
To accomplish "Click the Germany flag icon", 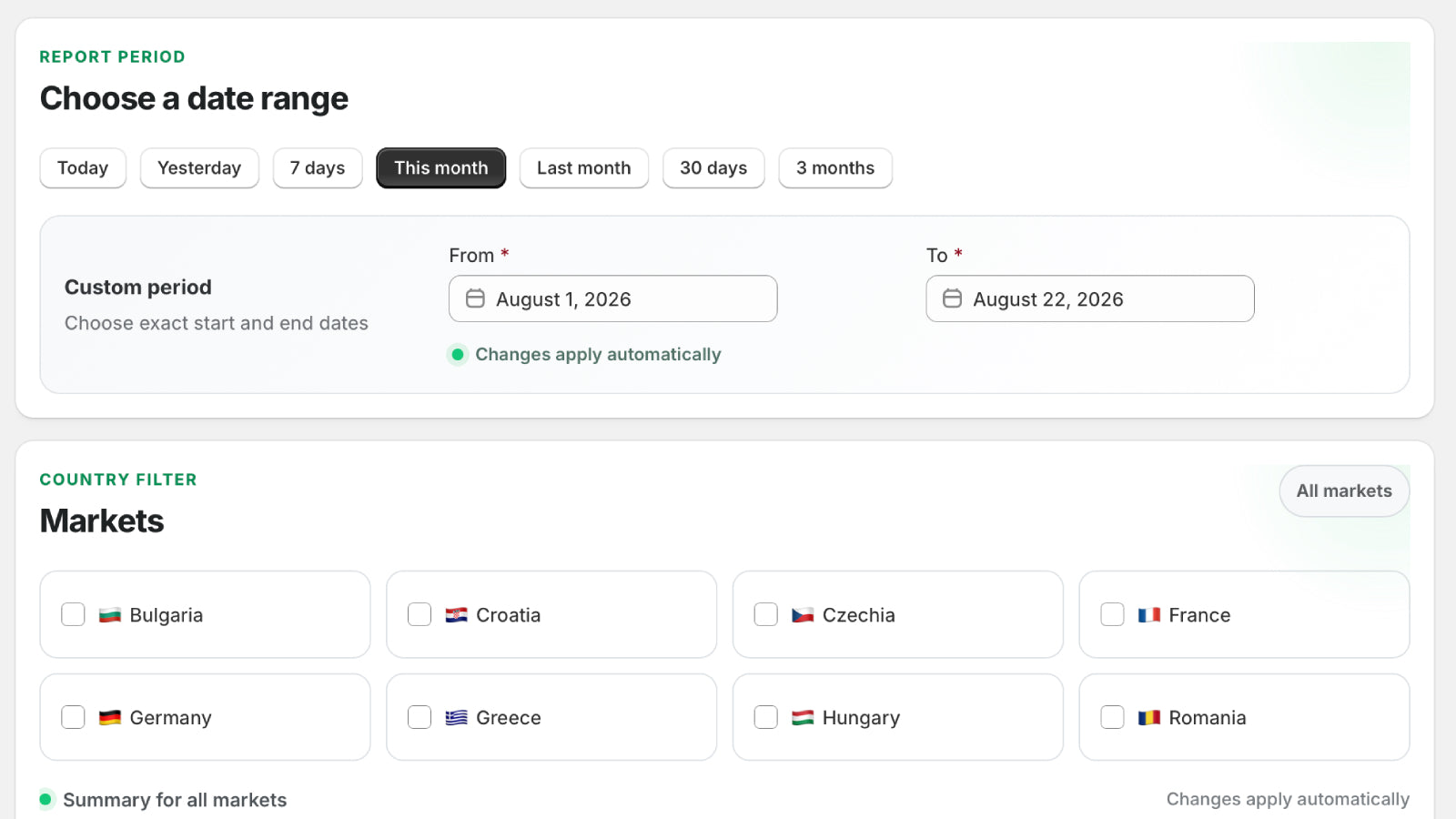I will pyautogui.click(x=110, y=718).
